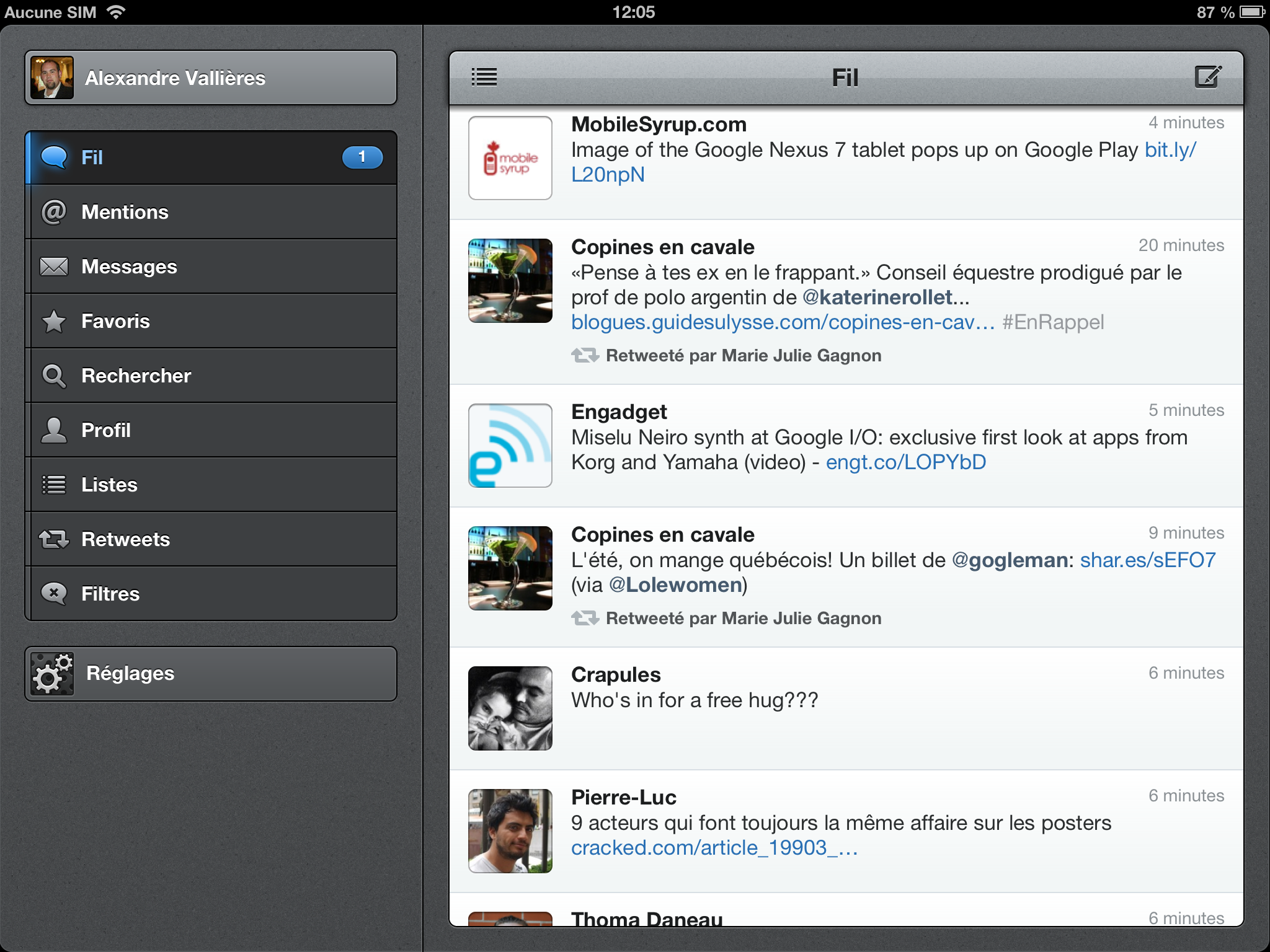
Task: View the Retweets section
Action: 211,539
